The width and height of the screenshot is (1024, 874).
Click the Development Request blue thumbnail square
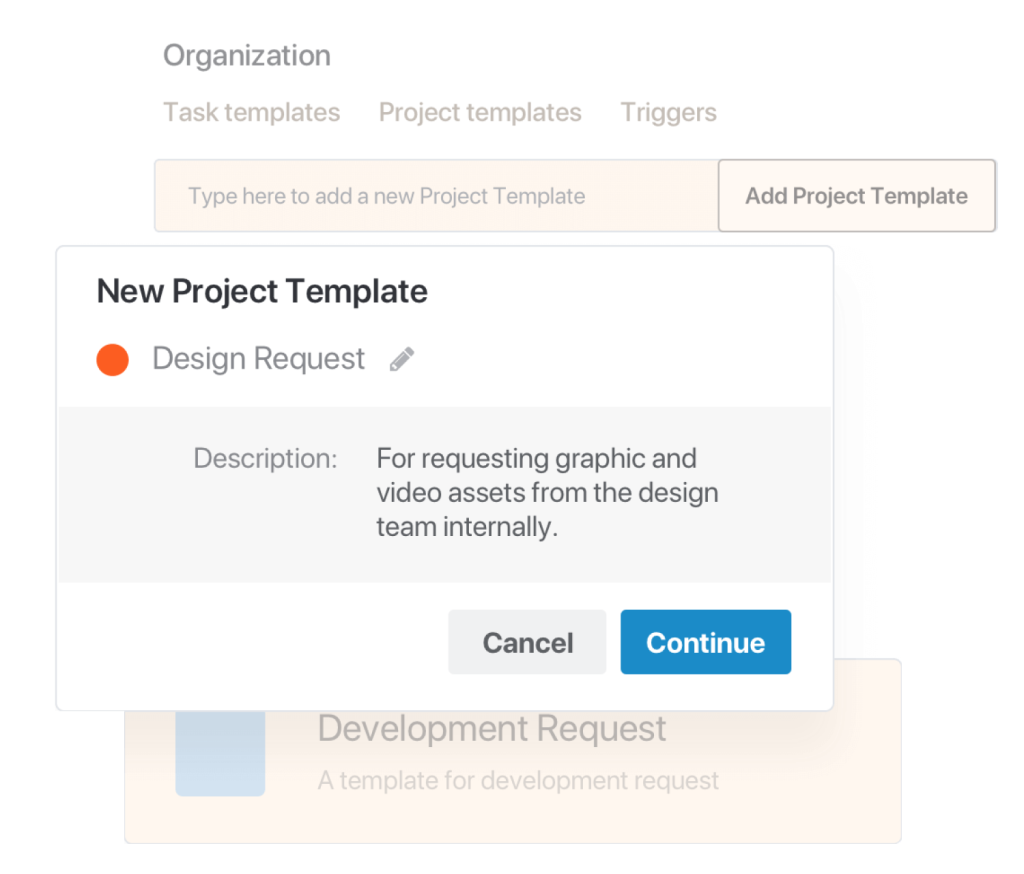[x=220, y=753]
